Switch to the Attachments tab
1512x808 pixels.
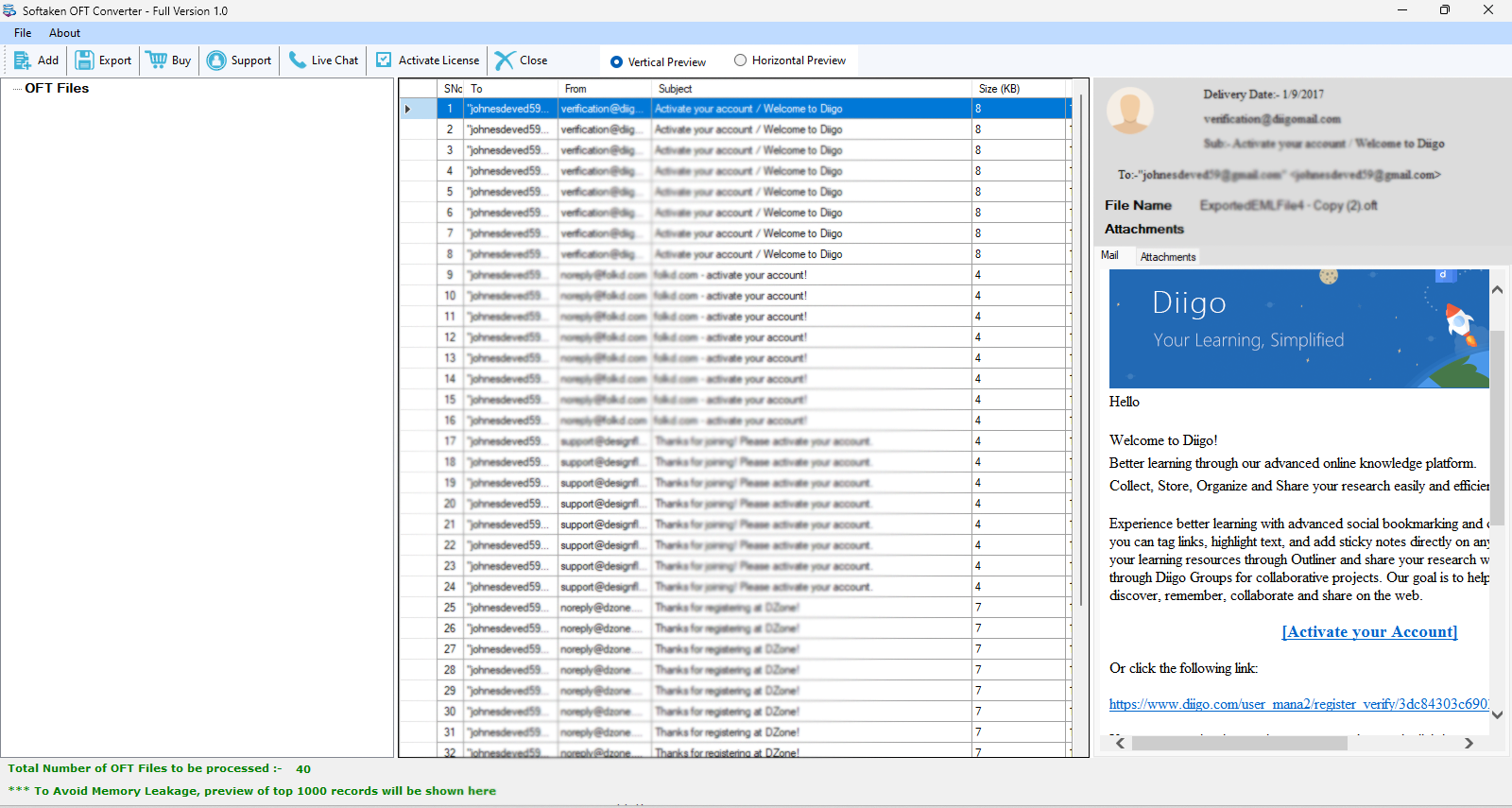pyautogui.click(x=1167, y=257)
